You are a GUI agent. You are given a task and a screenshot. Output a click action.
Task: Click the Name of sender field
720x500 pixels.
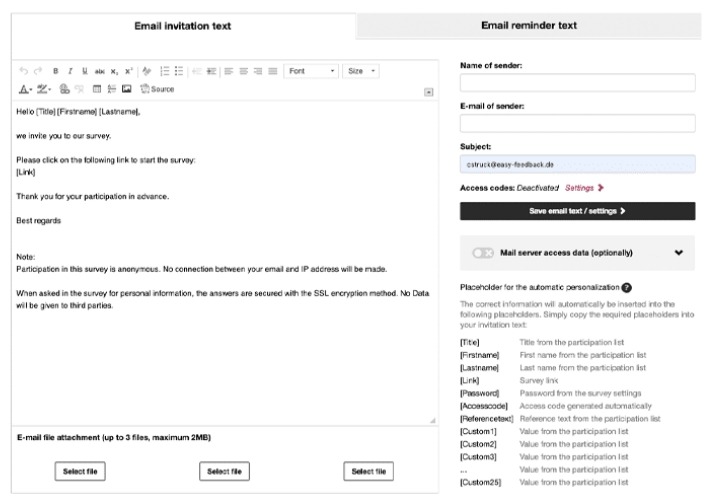(x=577, y=83)
